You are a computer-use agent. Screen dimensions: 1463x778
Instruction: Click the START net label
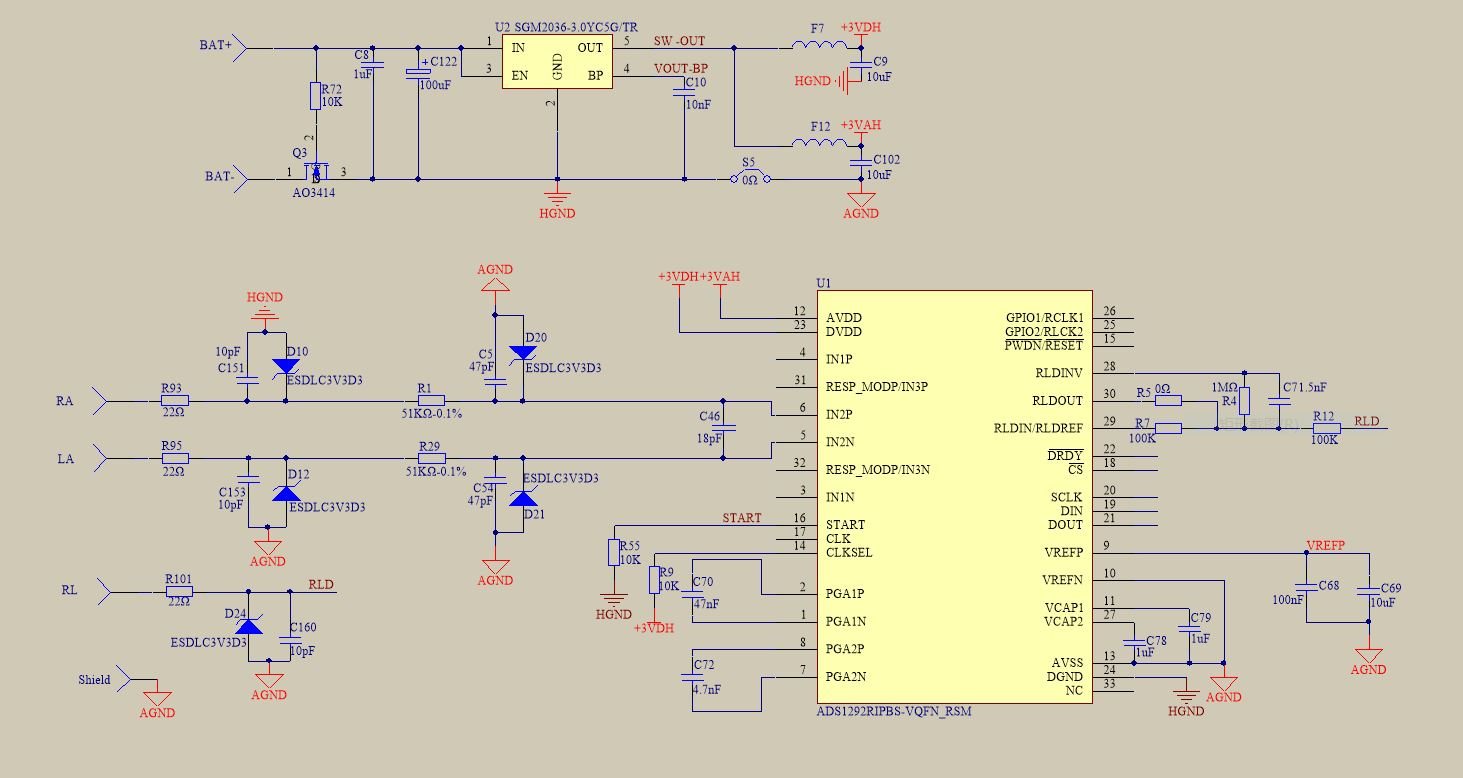coord(742,518)
